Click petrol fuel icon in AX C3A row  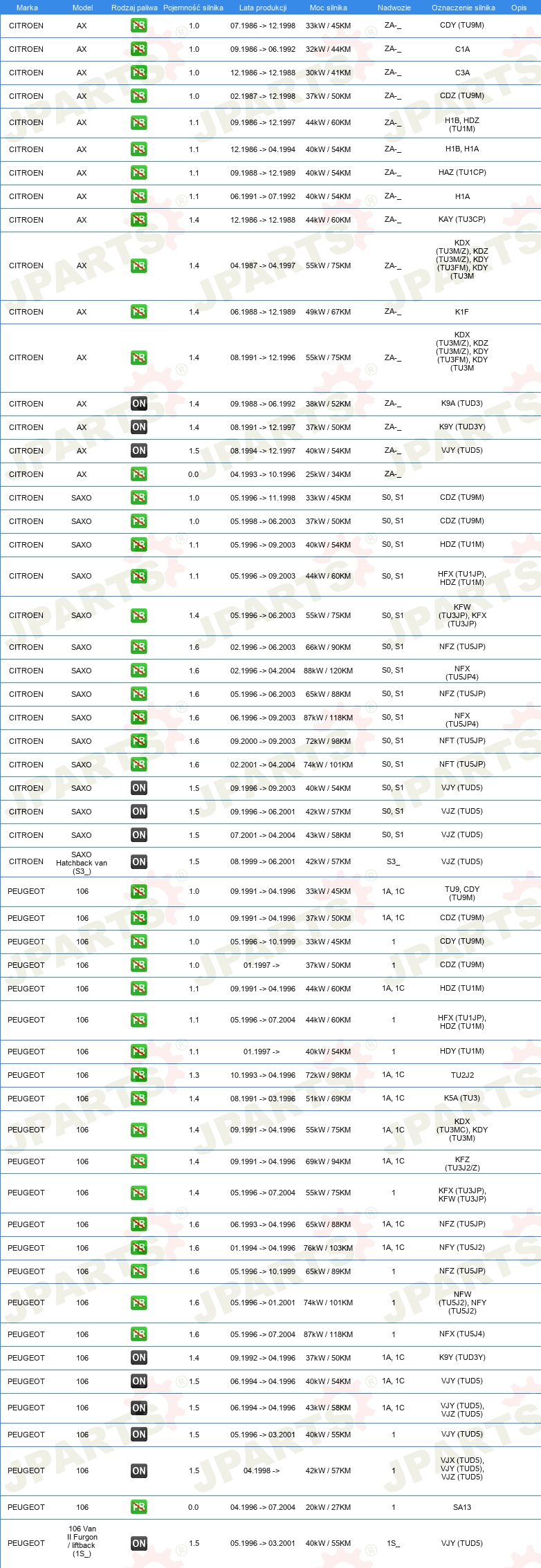139,73
